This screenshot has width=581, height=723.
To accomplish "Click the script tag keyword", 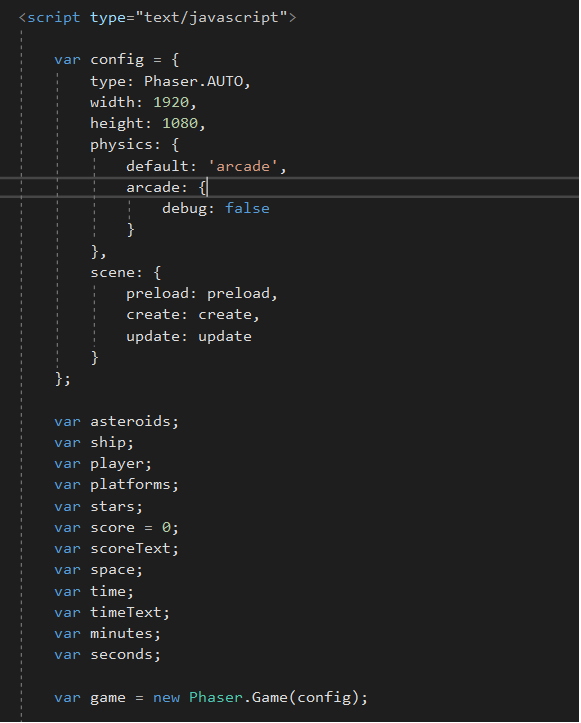I will (x=53, y=18).
